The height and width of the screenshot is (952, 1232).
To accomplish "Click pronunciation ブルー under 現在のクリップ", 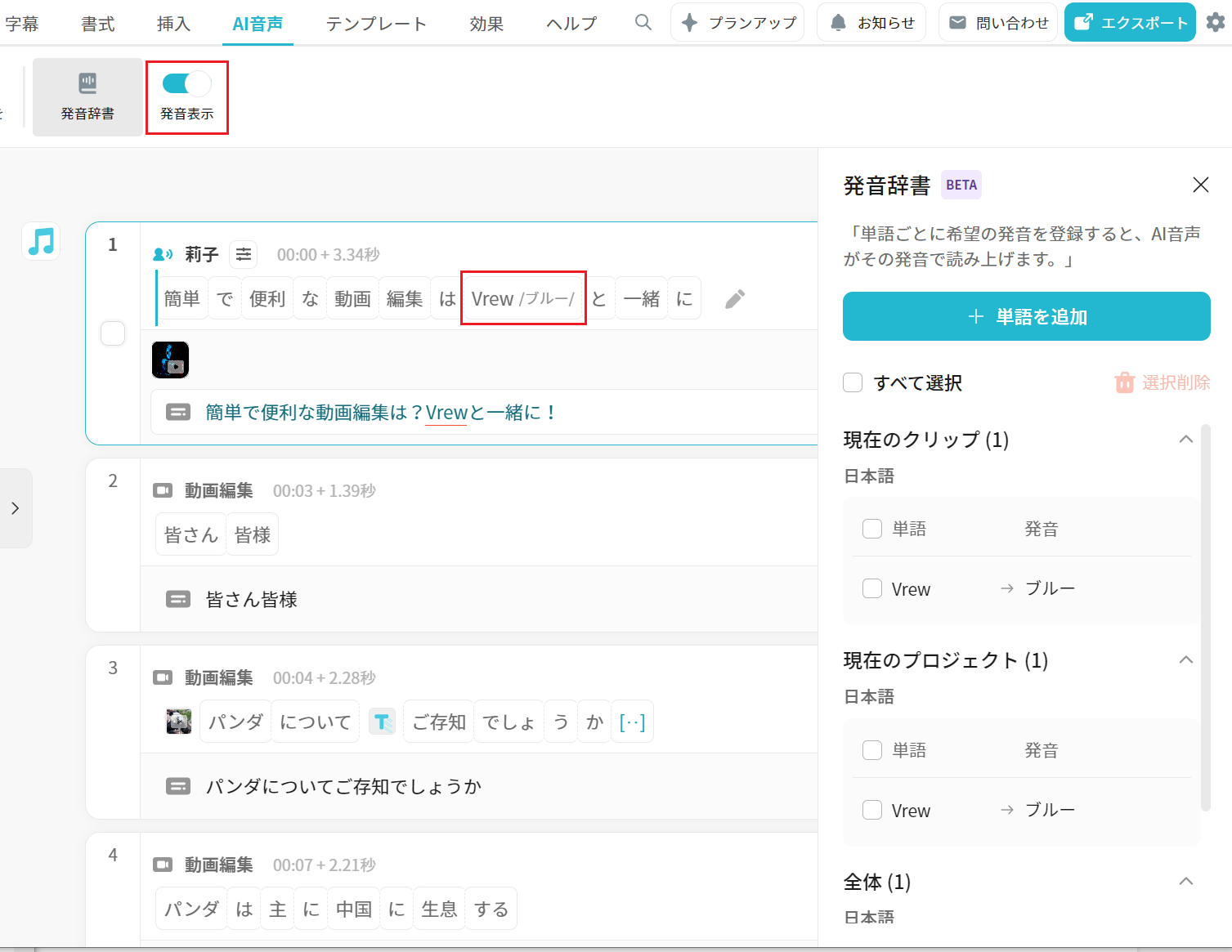I will pyautogui.click(x=1050, y=588).
